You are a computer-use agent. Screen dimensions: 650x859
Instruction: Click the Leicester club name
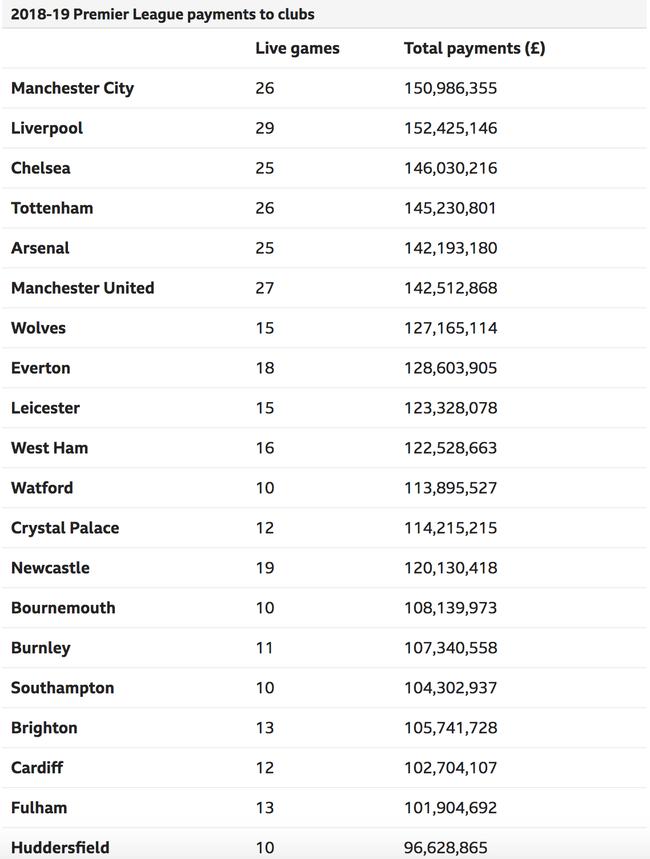[x=45, y=408]
